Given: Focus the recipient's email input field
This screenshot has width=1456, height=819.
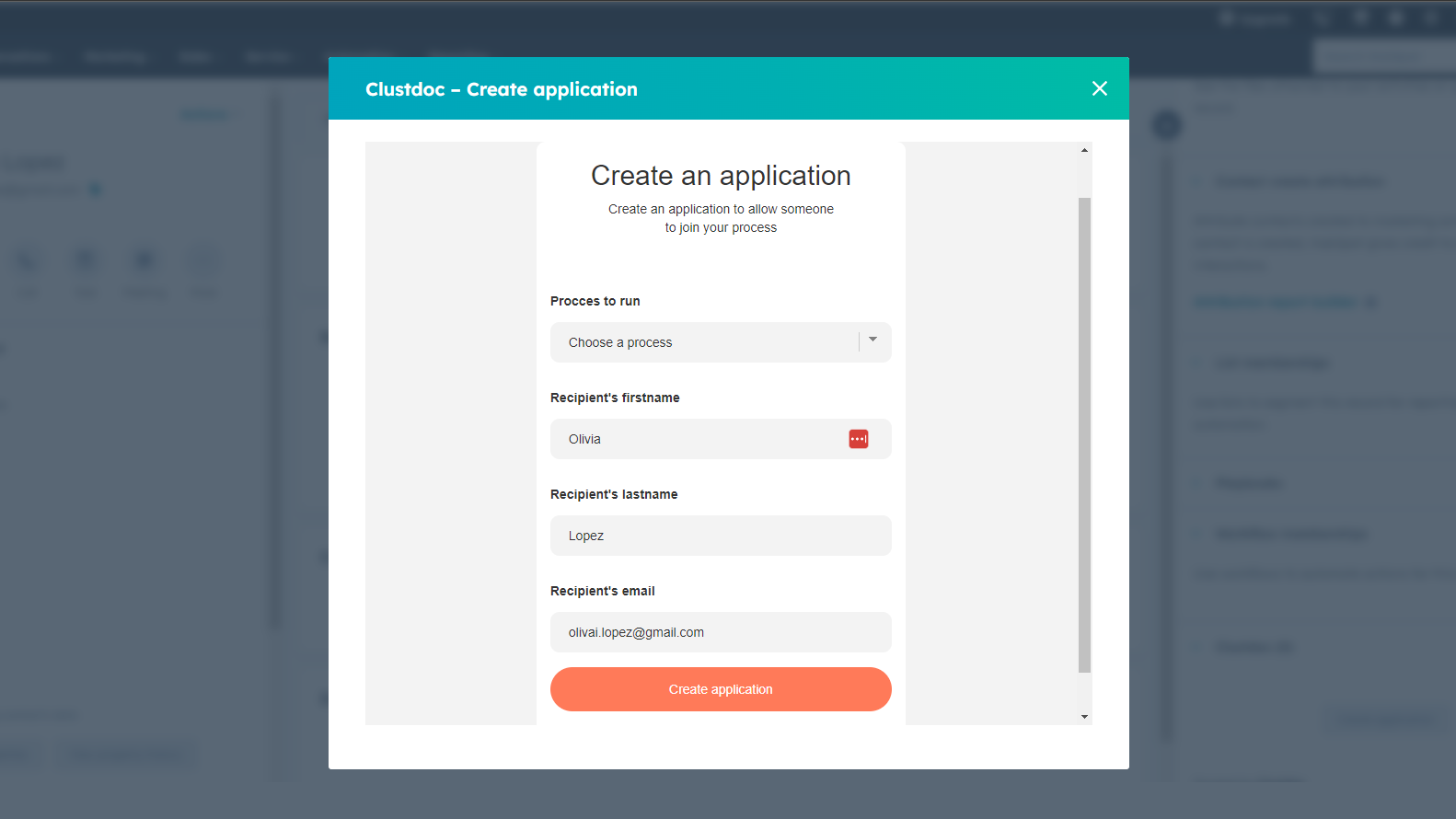Looking at the screenshot, I should [721, 632].
